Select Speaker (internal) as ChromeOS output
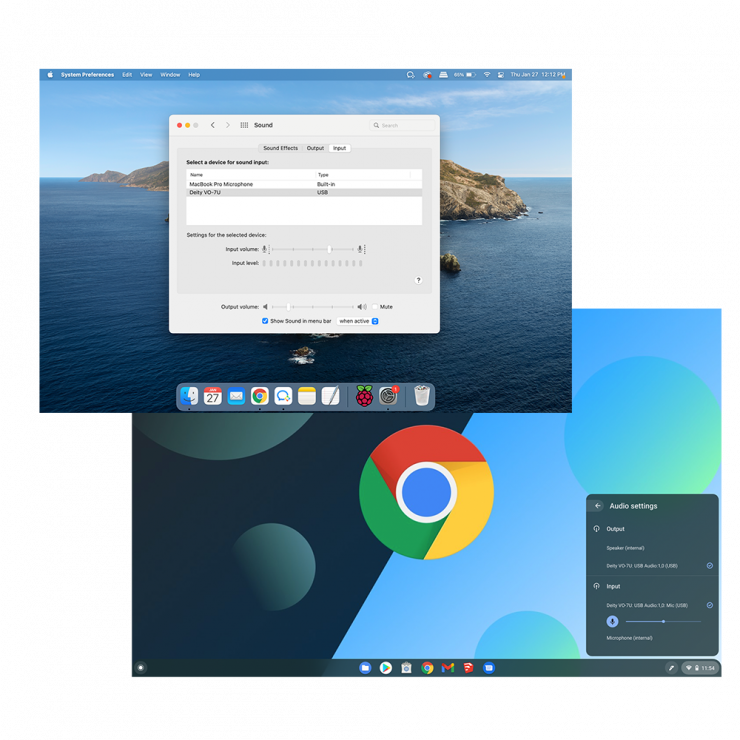The image size is (740, 740). tap(628, 548)
